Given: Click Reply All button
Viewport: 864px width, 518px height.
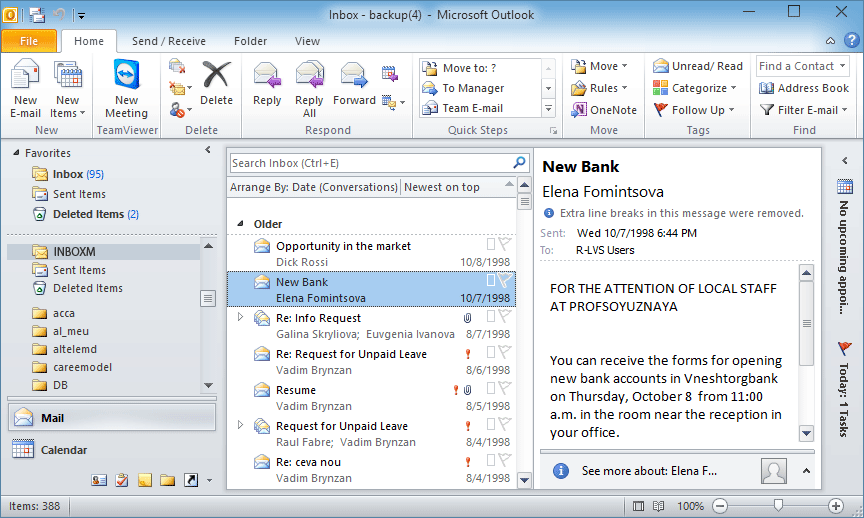Looking at the screenshot, I should tap(309, 89).
